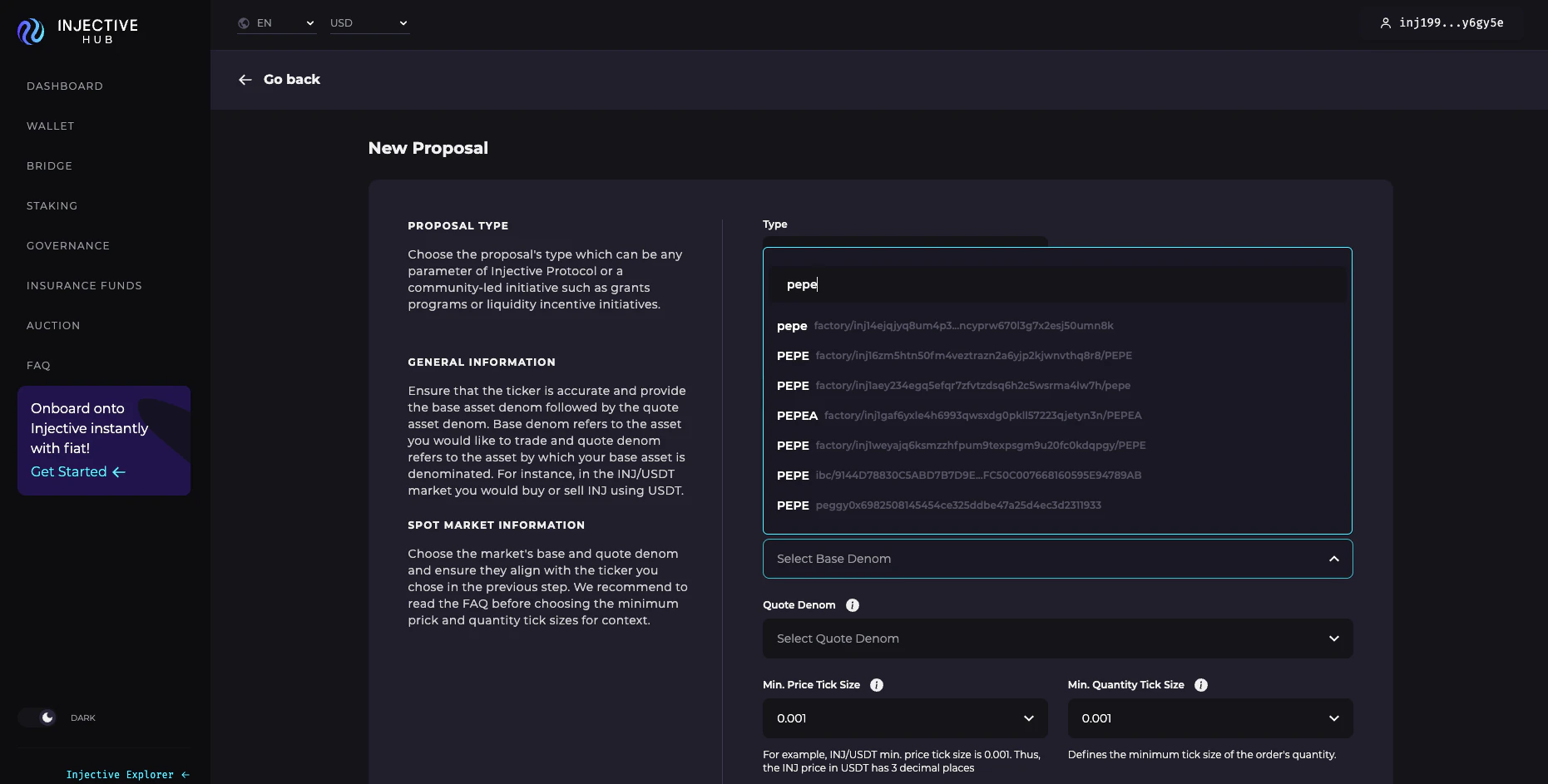1548x784 pixels.
Task: Open Auction page in sidebar
Action: pyautogui.click(x=53, y=326)
